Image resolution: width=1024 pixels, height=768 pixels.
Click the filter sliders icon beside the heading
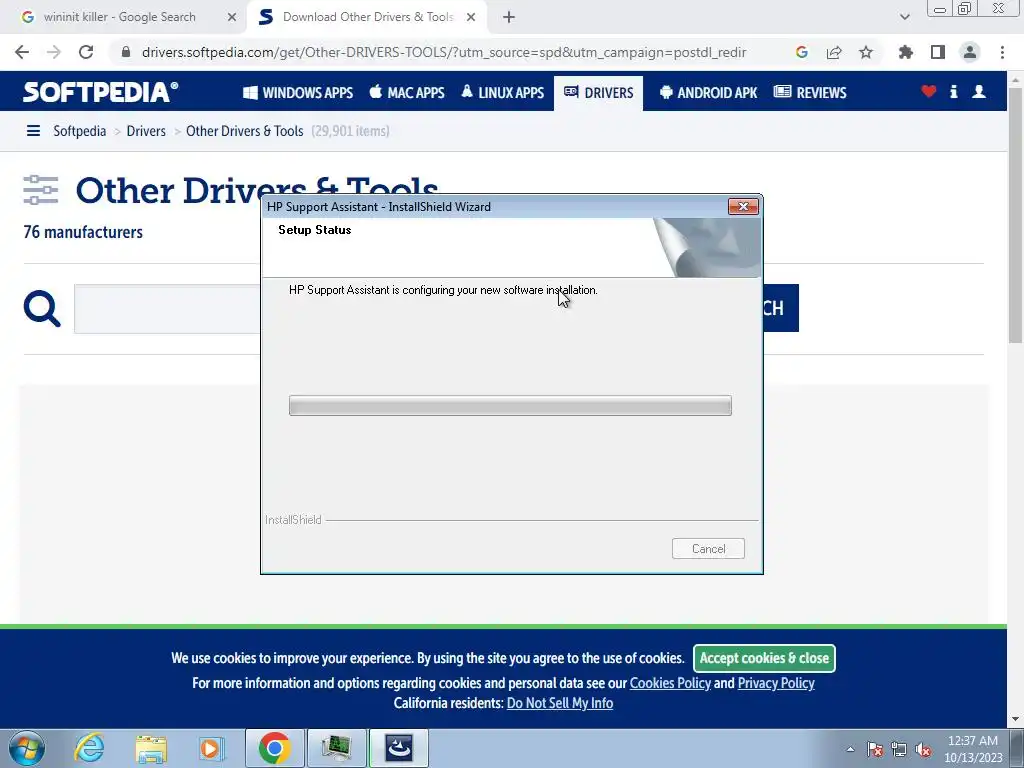click(40, 190)
